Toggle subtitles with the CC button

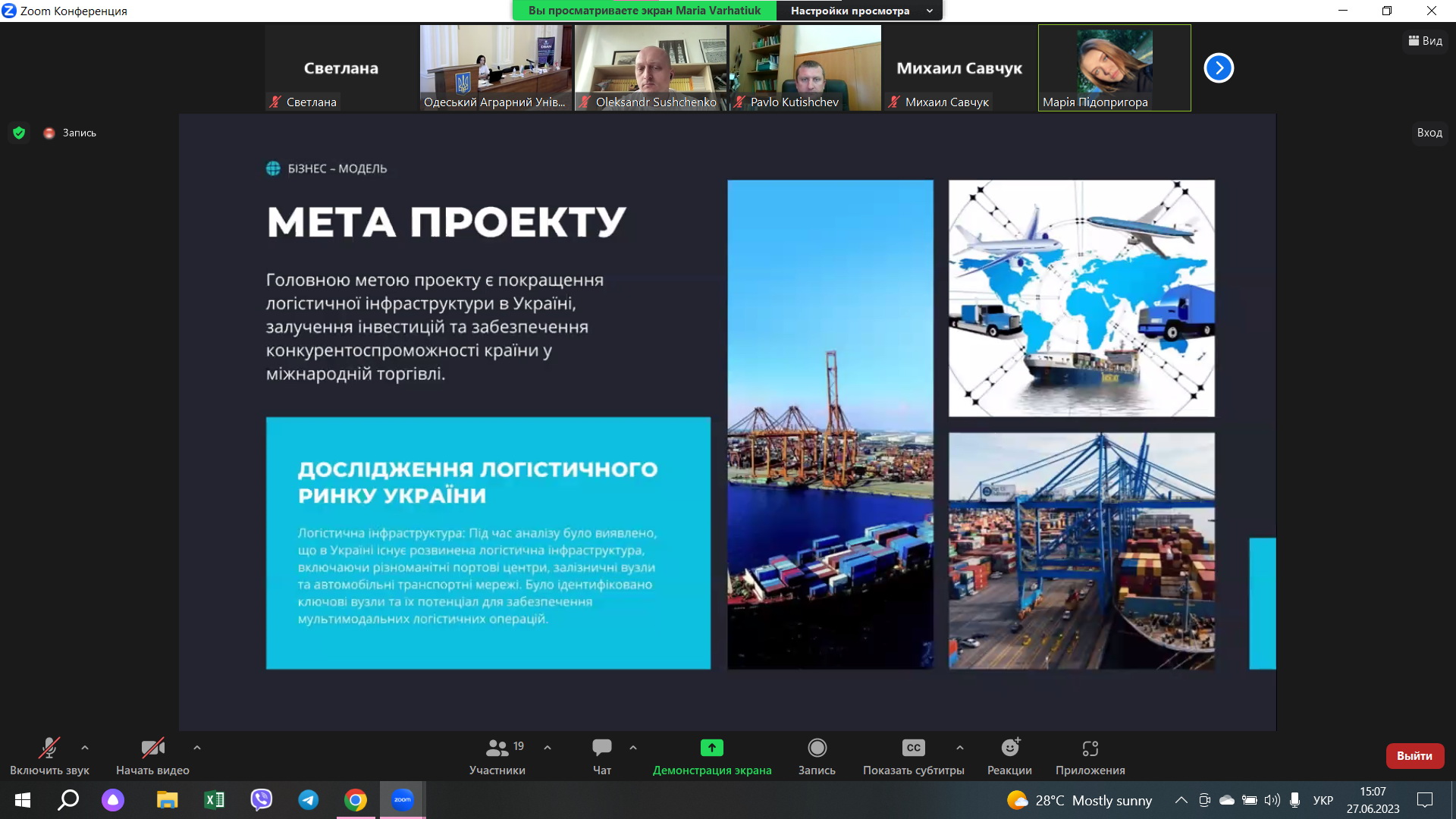tap(913, 748)
